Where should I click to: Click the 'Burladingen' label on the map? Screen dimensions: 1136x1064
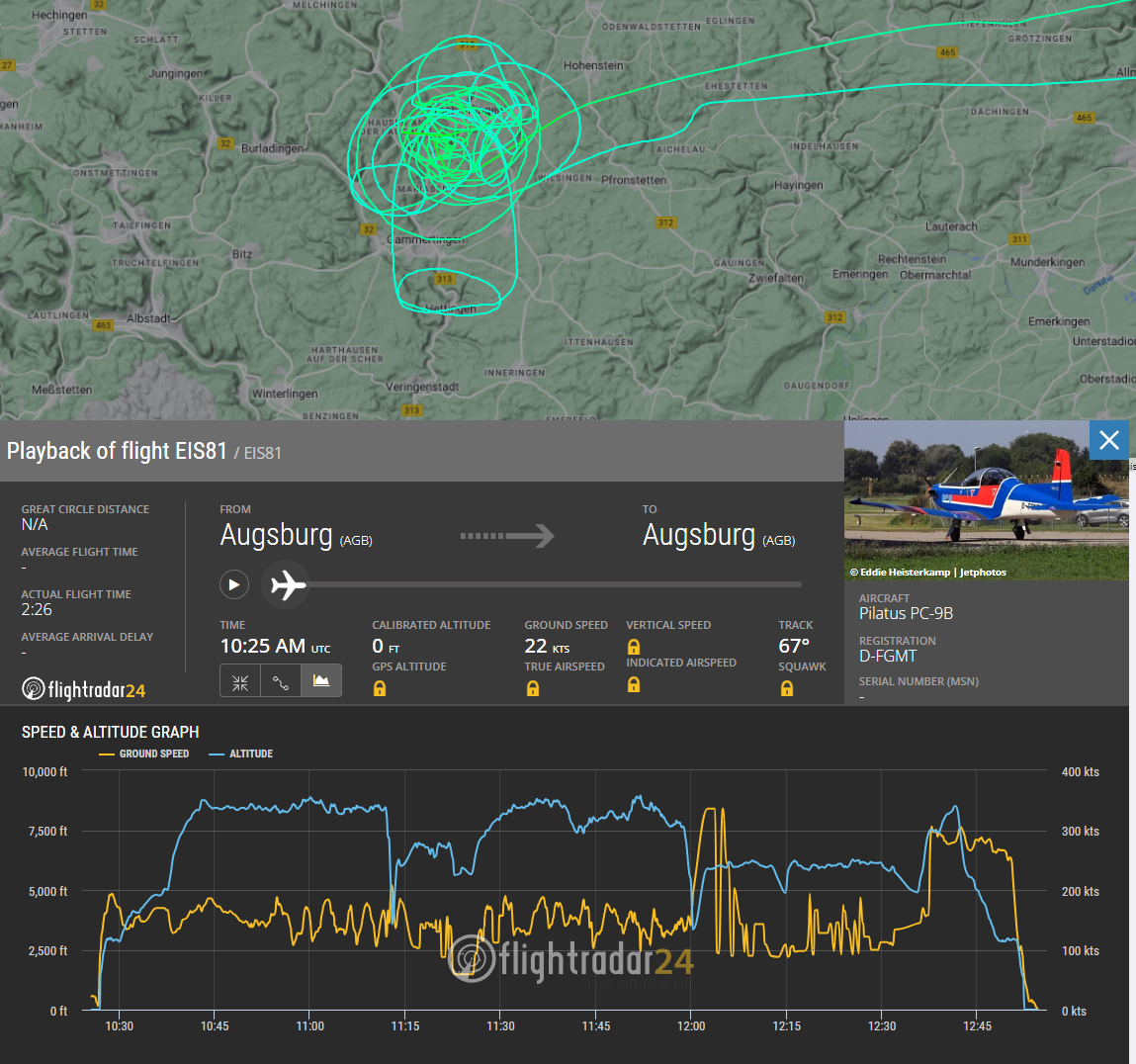point(273,148)
